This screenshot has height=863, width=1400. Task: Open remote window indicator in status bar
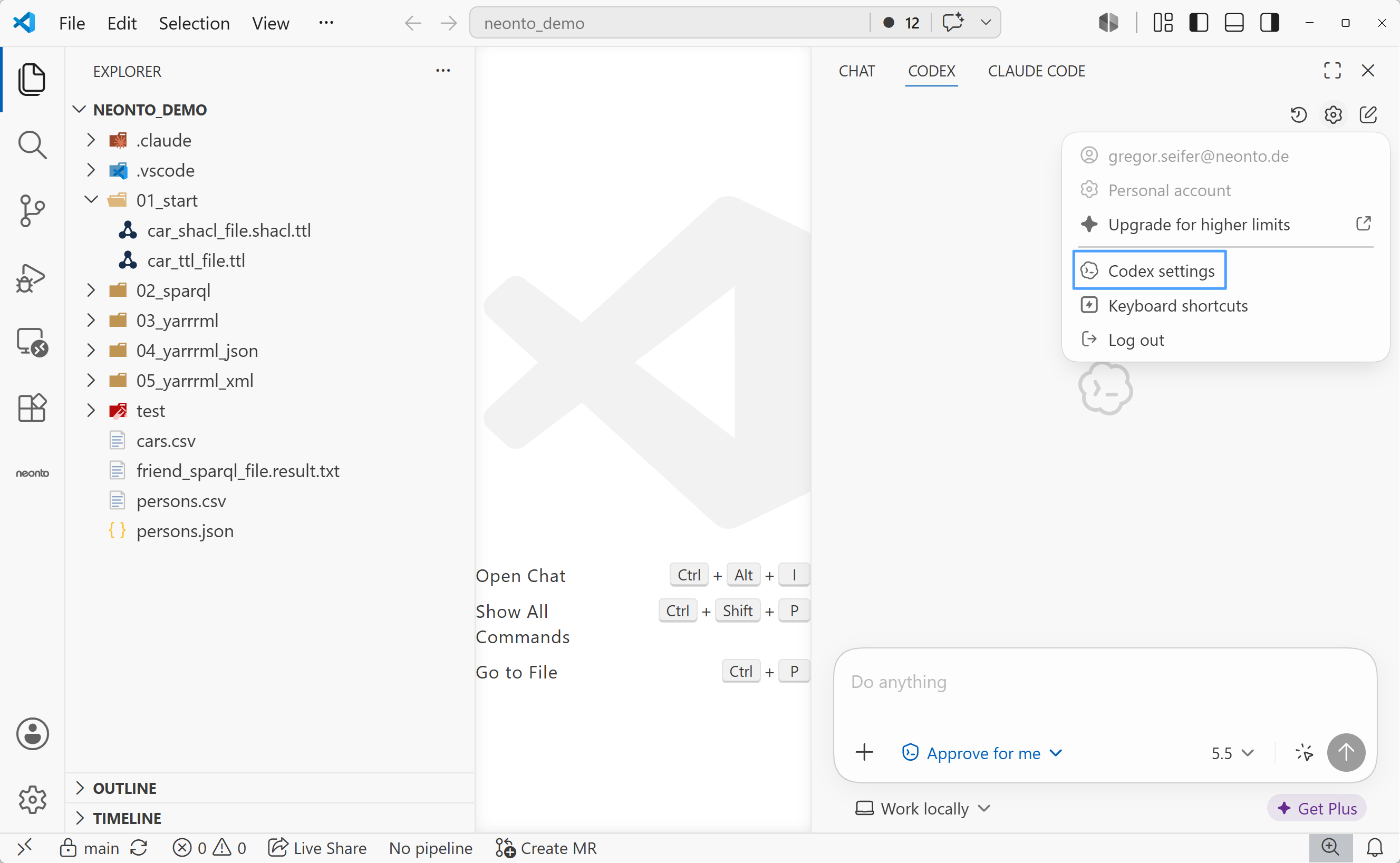(x=25, y=848)
